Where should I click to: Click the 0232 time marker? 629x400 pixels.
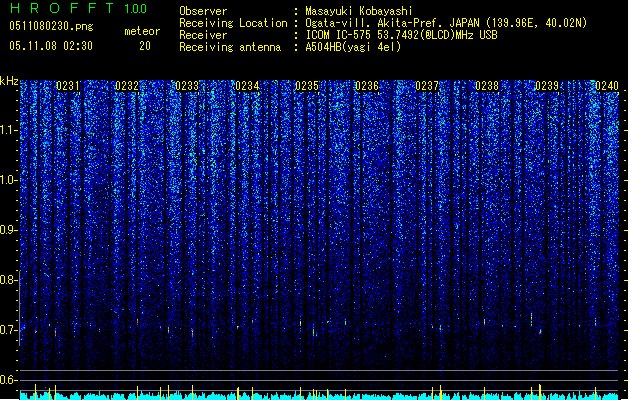tap(127, 86)
